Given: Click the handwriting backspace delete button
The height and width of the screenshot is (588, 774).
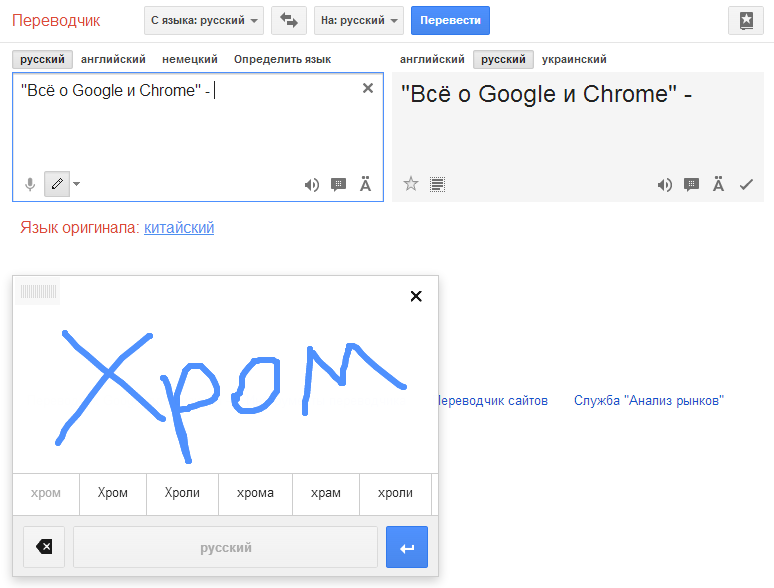Looking at the screenshot, I should pyautogui.click(x=44, y=547).
